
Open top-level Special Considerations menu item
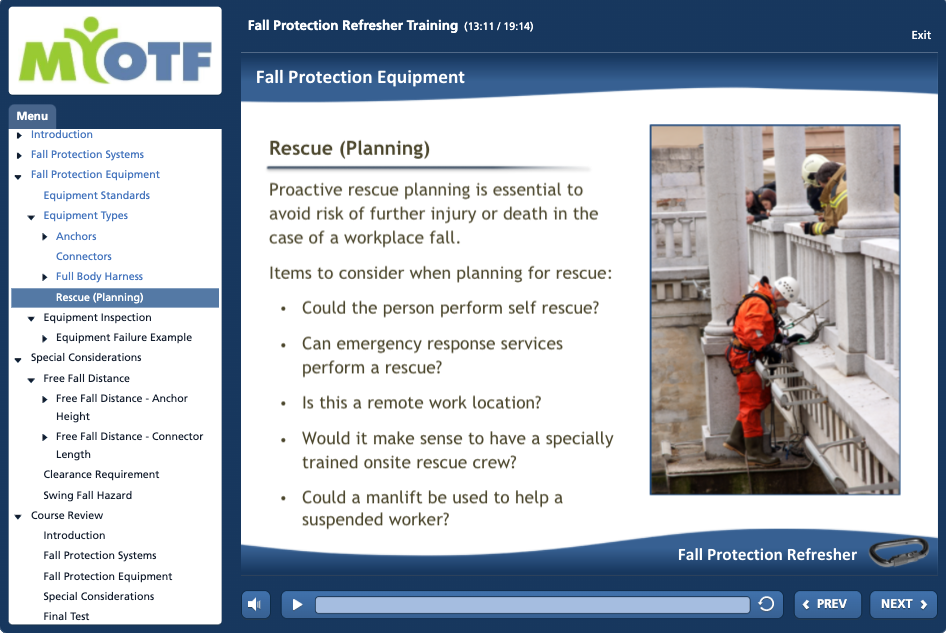(x=86, y=357)
